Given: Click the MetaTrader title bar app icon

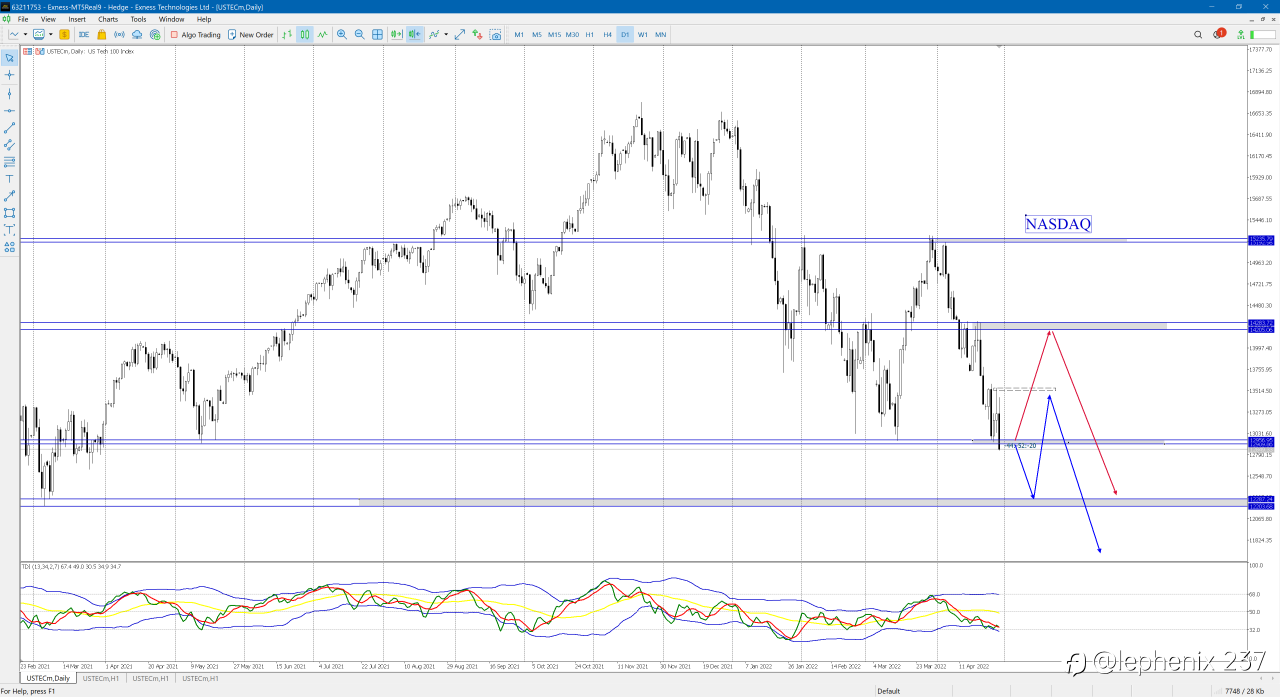Looking at the screenshot, I should coord(5,6).
